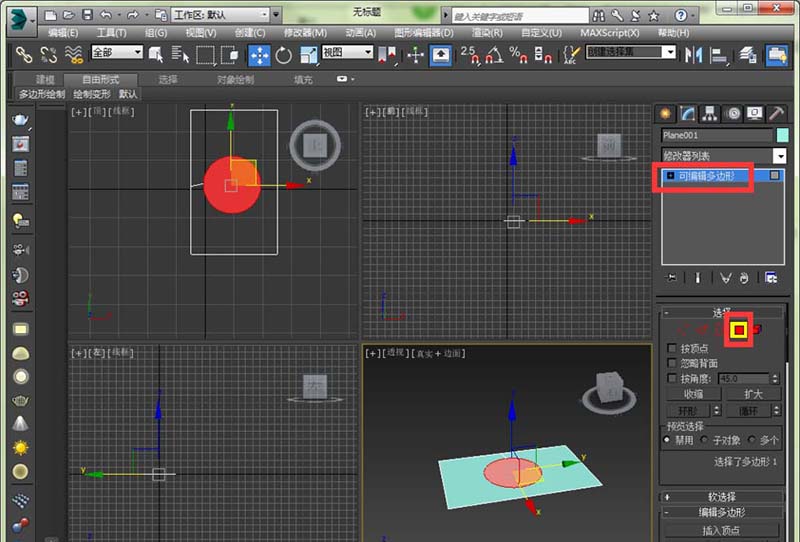Open the Create tab in command panel
800x542 pixels.
click(x=666, y=113)
